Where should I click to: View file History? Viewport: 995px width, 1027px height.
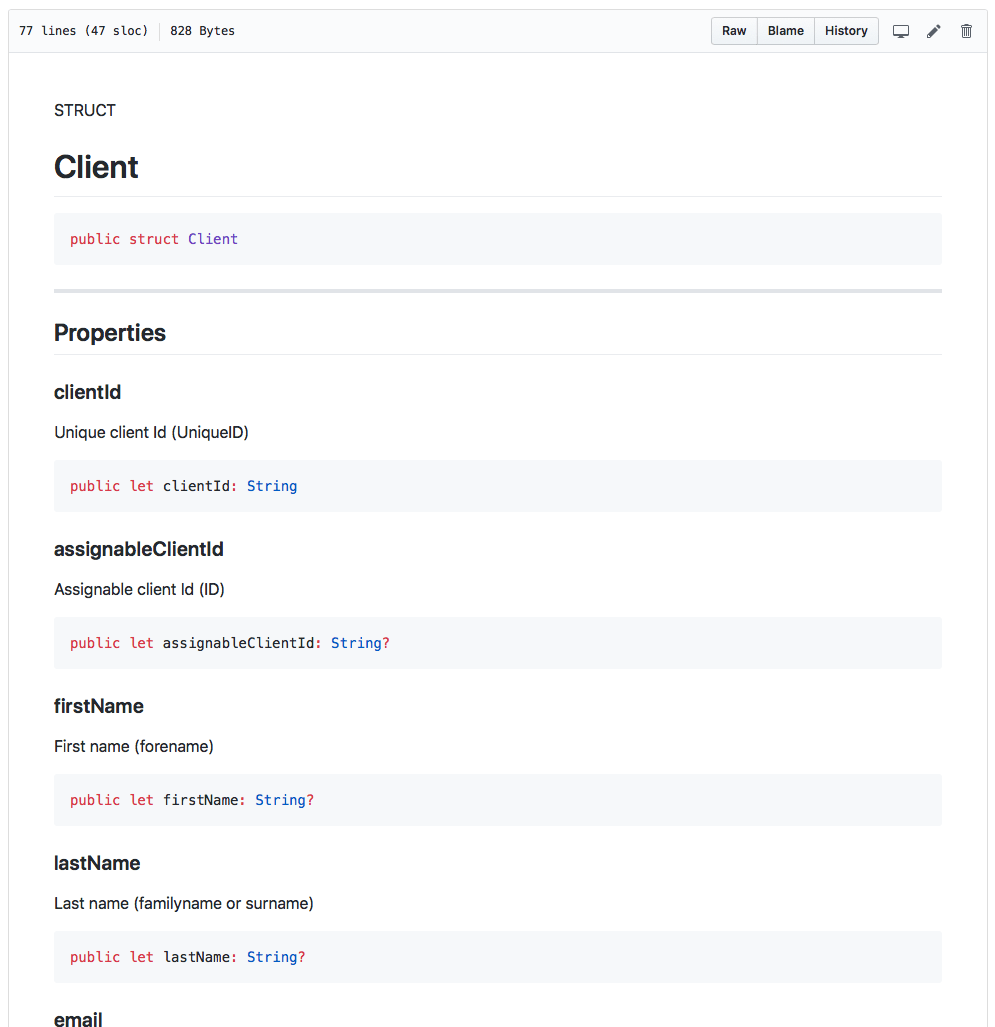(x=846, y=31)
